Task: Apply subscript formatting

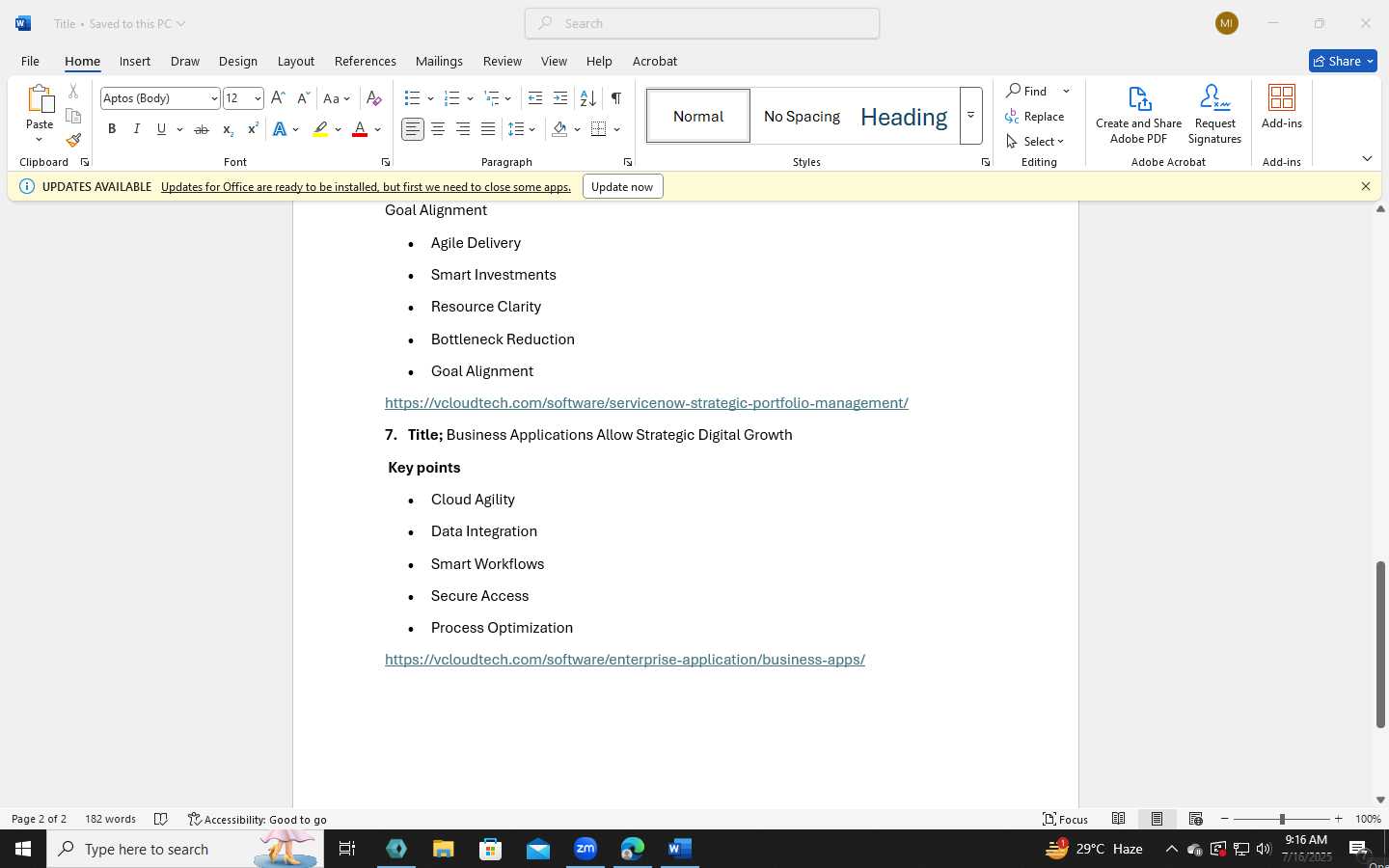Action: click(x=228, y=129)
